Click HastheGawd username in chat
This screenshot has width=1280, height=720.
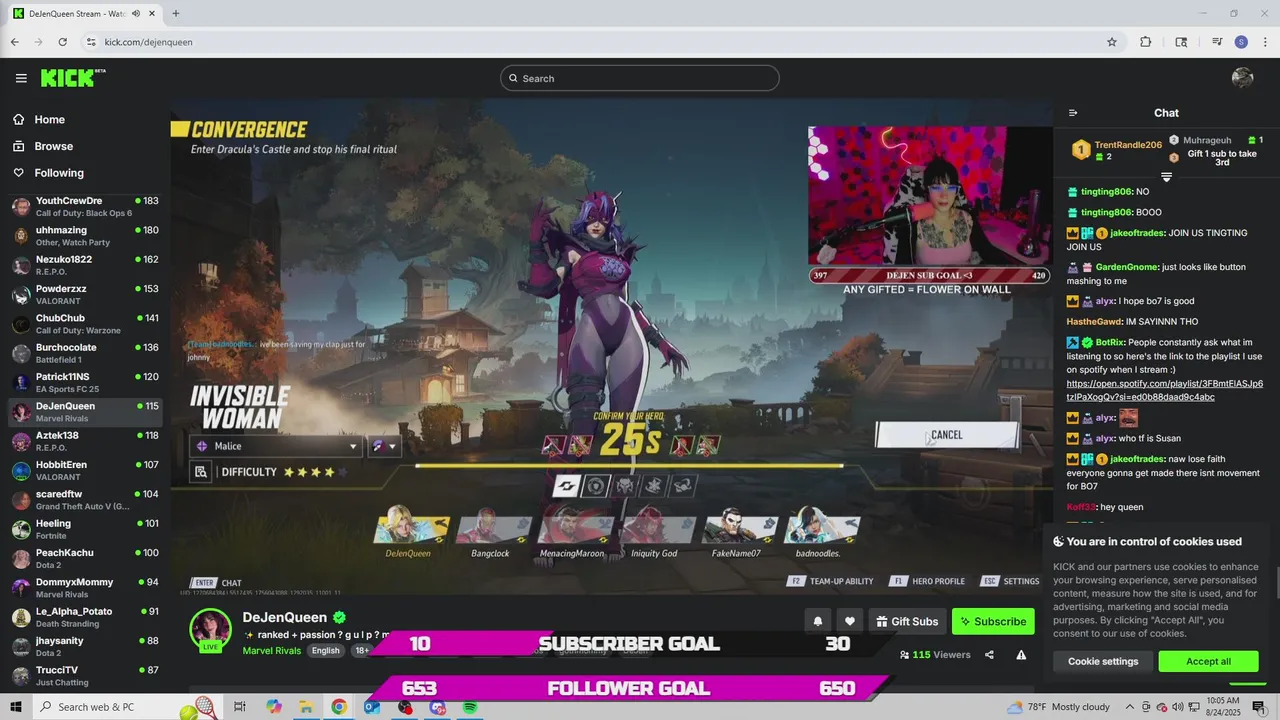click(x=1094, y=322)
